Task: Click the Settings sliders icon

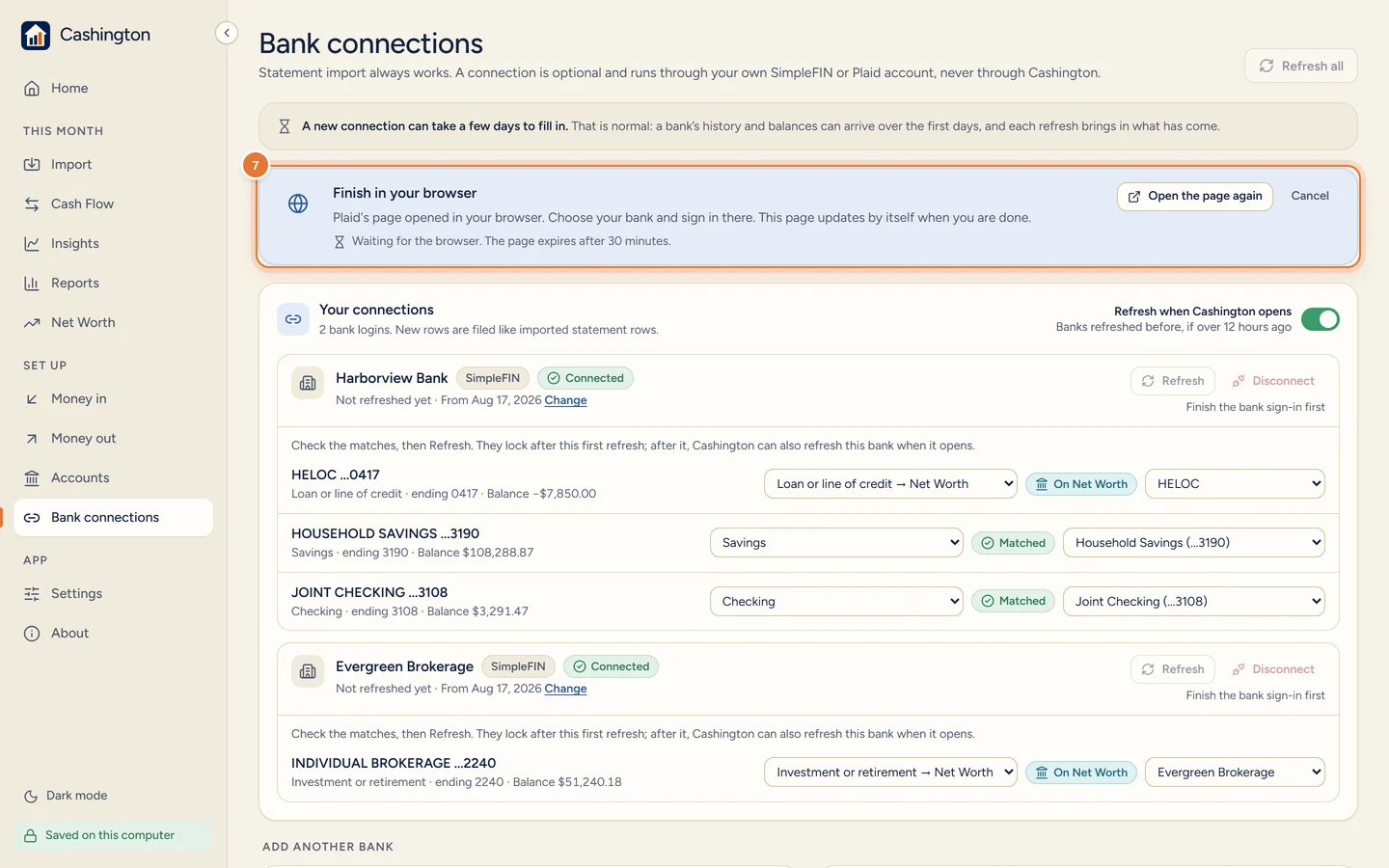Action: click(x=32, y=594)
